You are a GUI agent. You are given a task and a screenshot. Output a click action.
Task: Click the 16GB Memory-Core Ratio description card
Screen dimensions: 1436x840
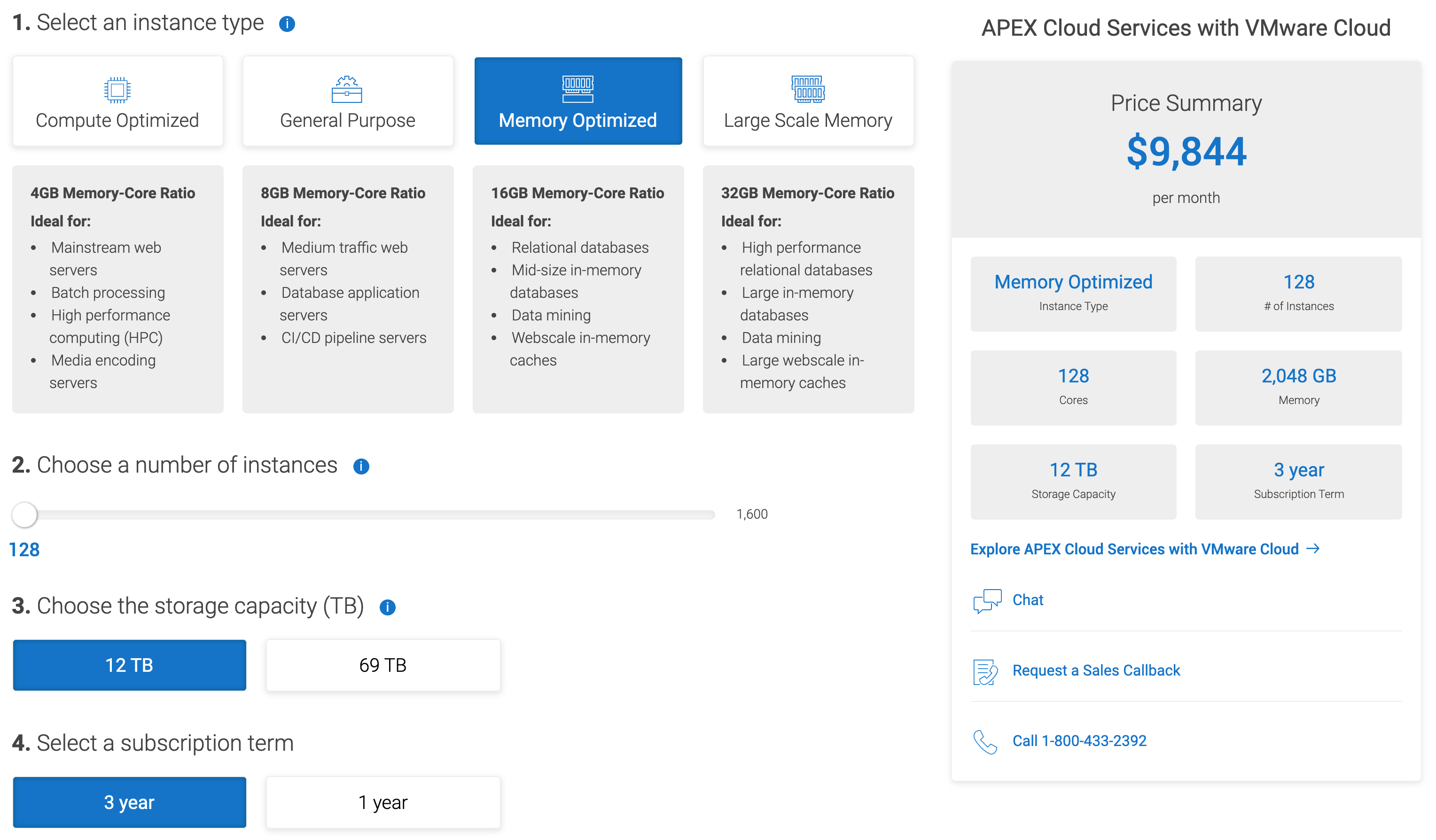point(577,289)
